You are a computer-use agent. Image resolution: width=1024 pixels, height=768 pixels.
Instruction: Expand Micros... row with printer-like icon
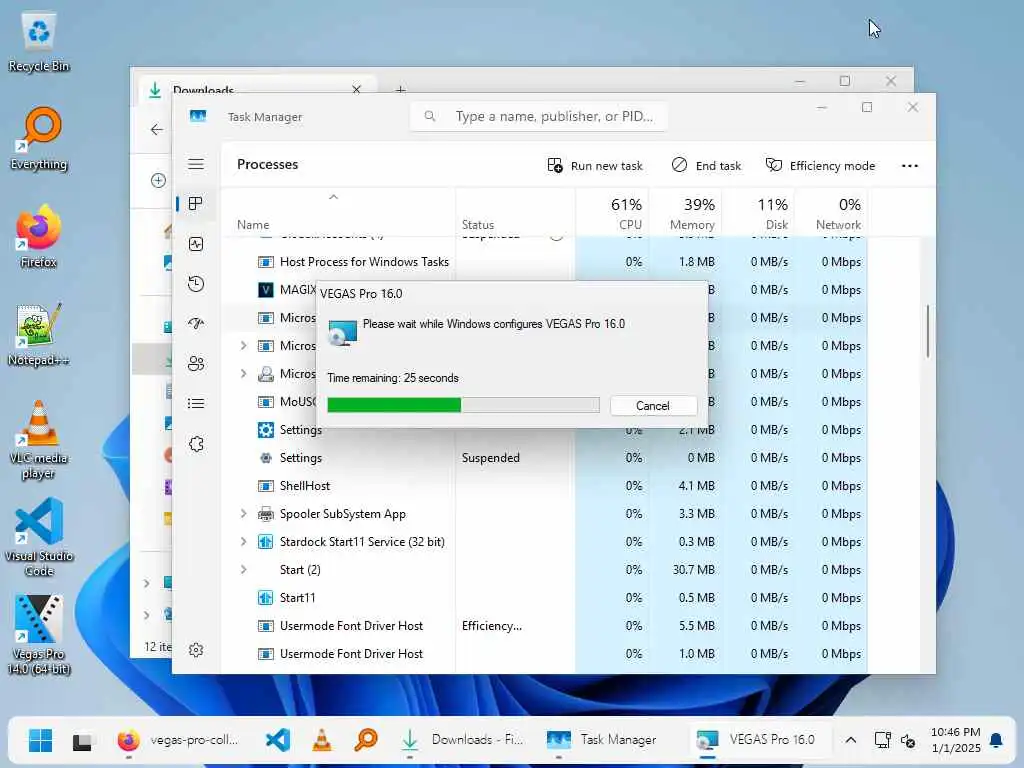pyautogui.click(x=243, y=374)
